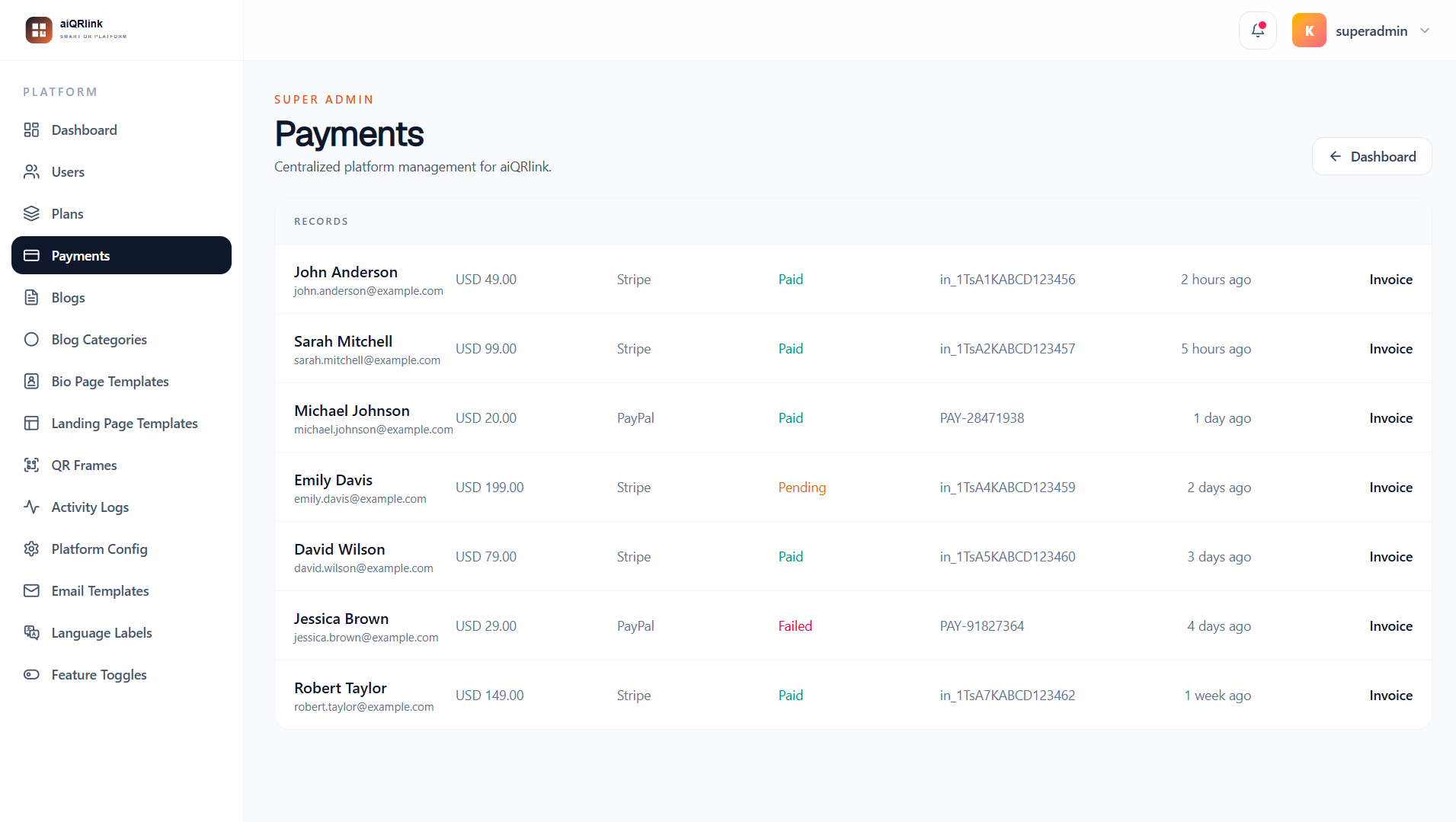Click the orange K avatar
This screenshot has height=822, width=1456.
coord(1308,30)
